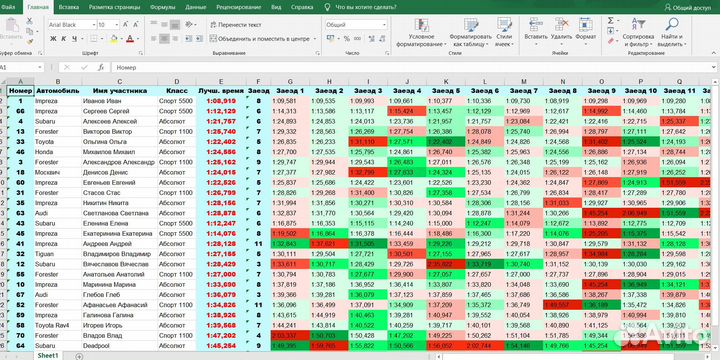Switch to the Данные tab
The height and width of the screenshot is (360, 720).
tap(196, 7)
